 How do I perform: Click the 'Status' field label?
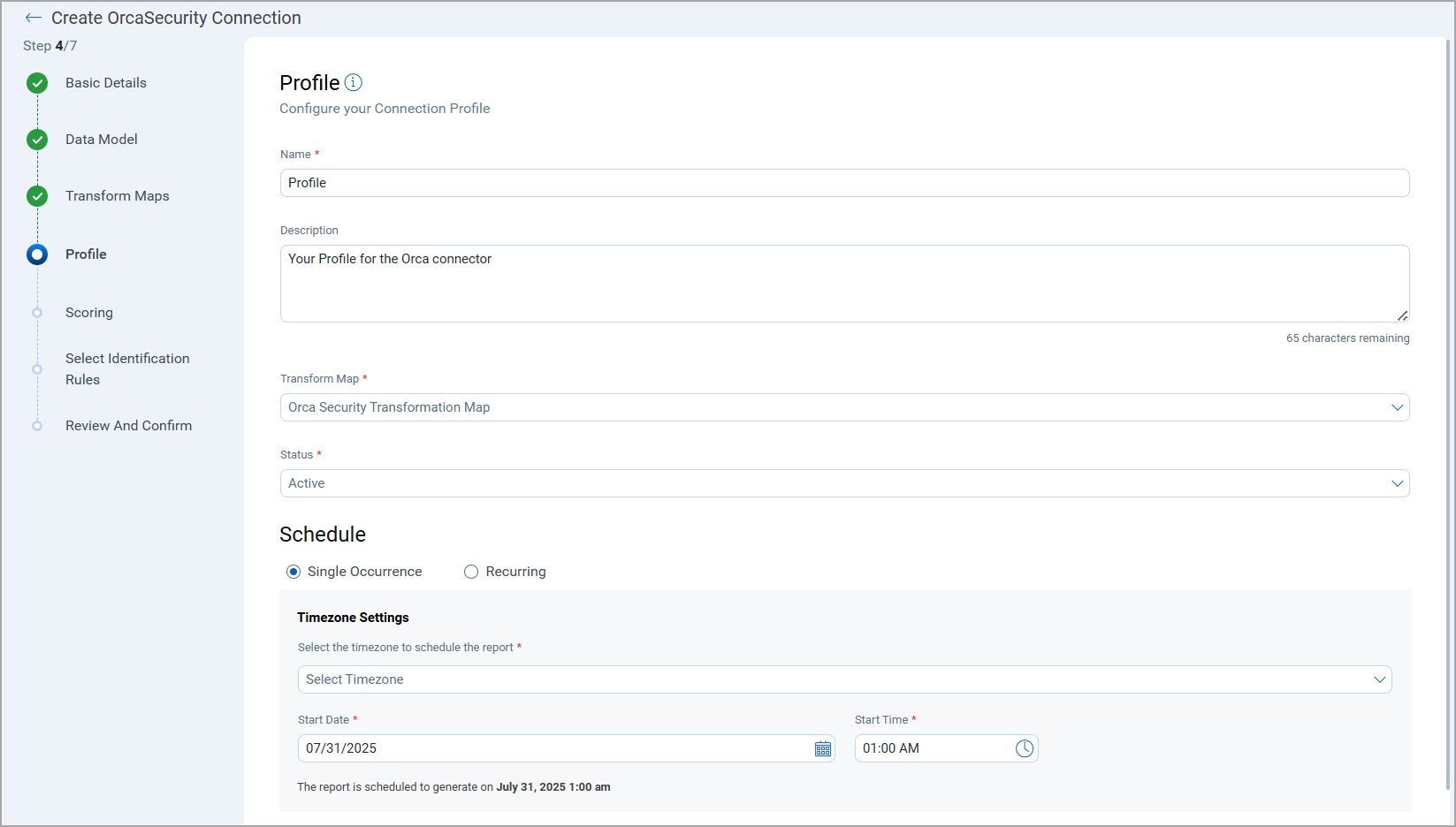(x=296, y=455)
